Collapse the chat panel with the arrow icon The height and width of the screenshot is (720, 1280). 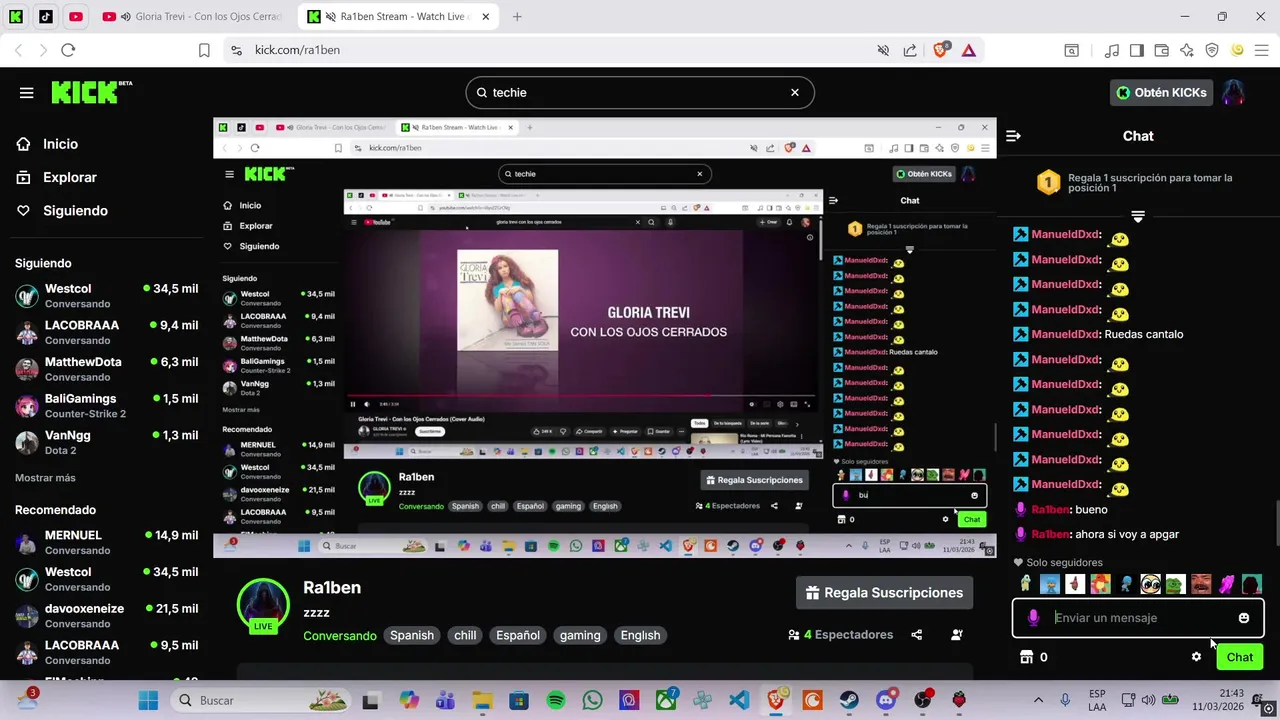tap(1013, 136)
